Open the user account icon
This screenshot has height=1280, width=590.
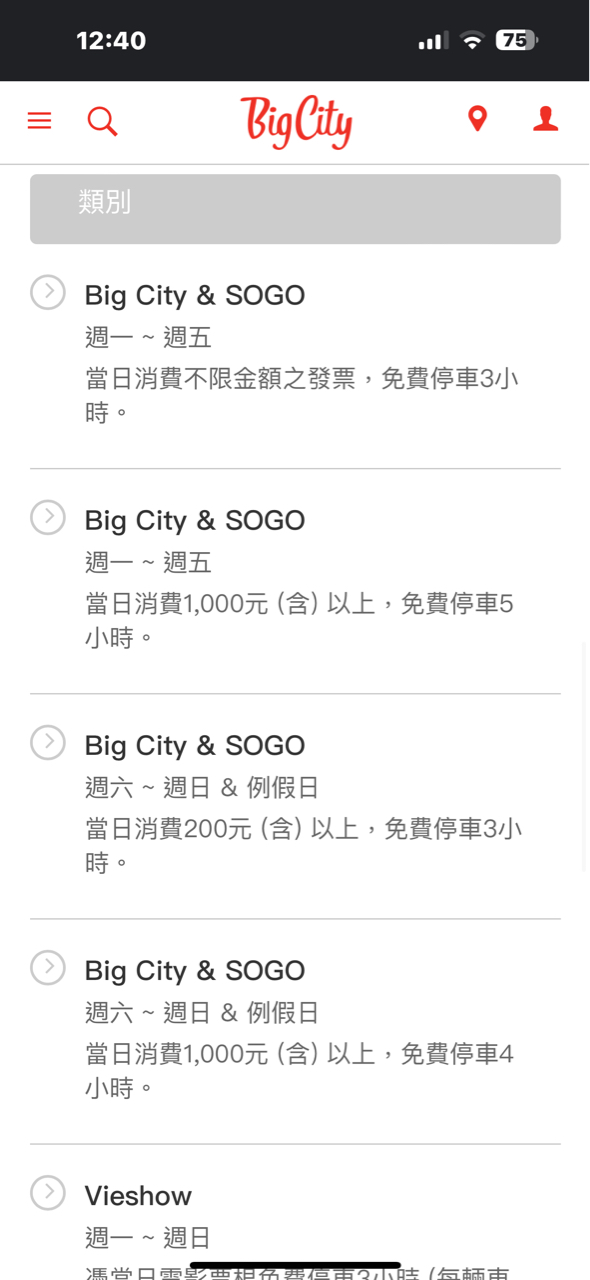coord(545,120)
